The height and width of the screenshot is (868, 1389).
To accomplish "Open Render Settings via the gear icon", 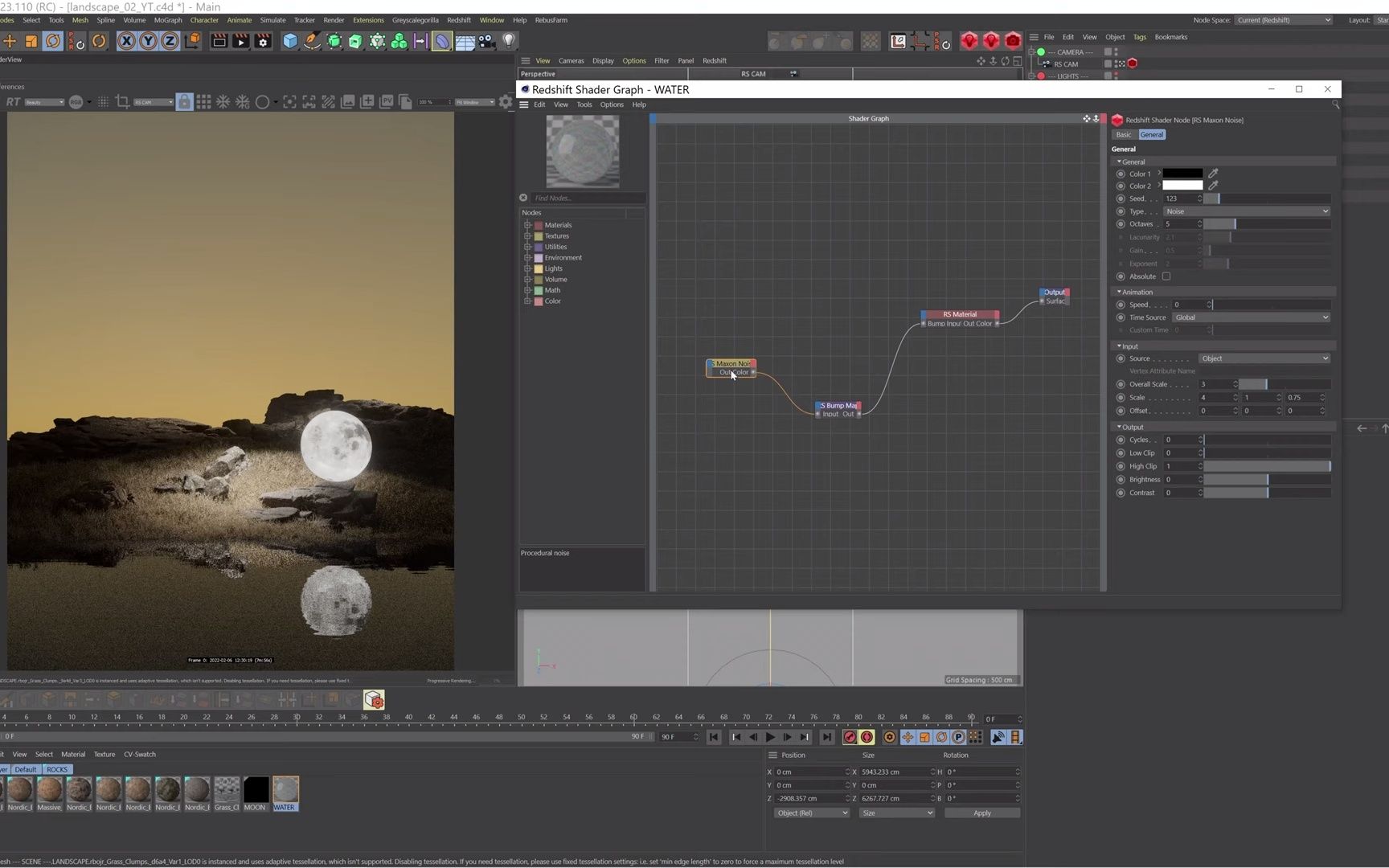I will [263, 41].
